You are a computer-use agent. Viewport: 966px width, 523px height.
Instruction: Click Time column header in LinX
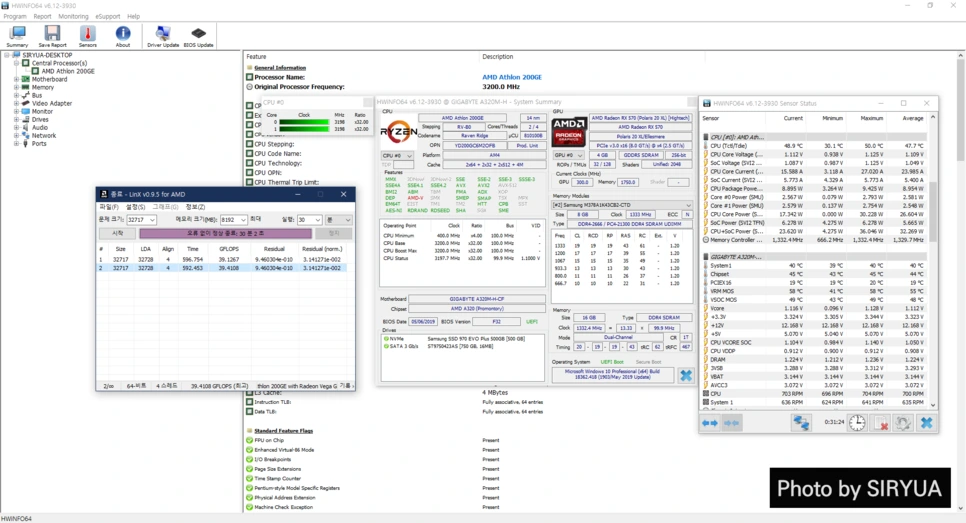point(193,249)
